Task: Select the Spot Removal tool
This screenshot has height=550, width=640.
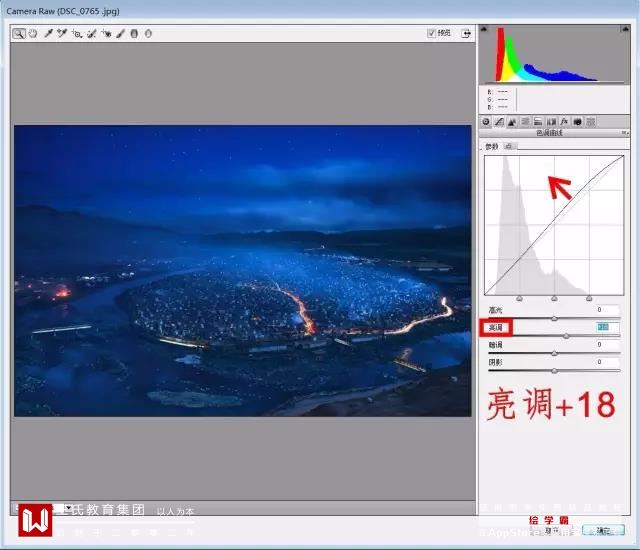Action: coord(92,33)
